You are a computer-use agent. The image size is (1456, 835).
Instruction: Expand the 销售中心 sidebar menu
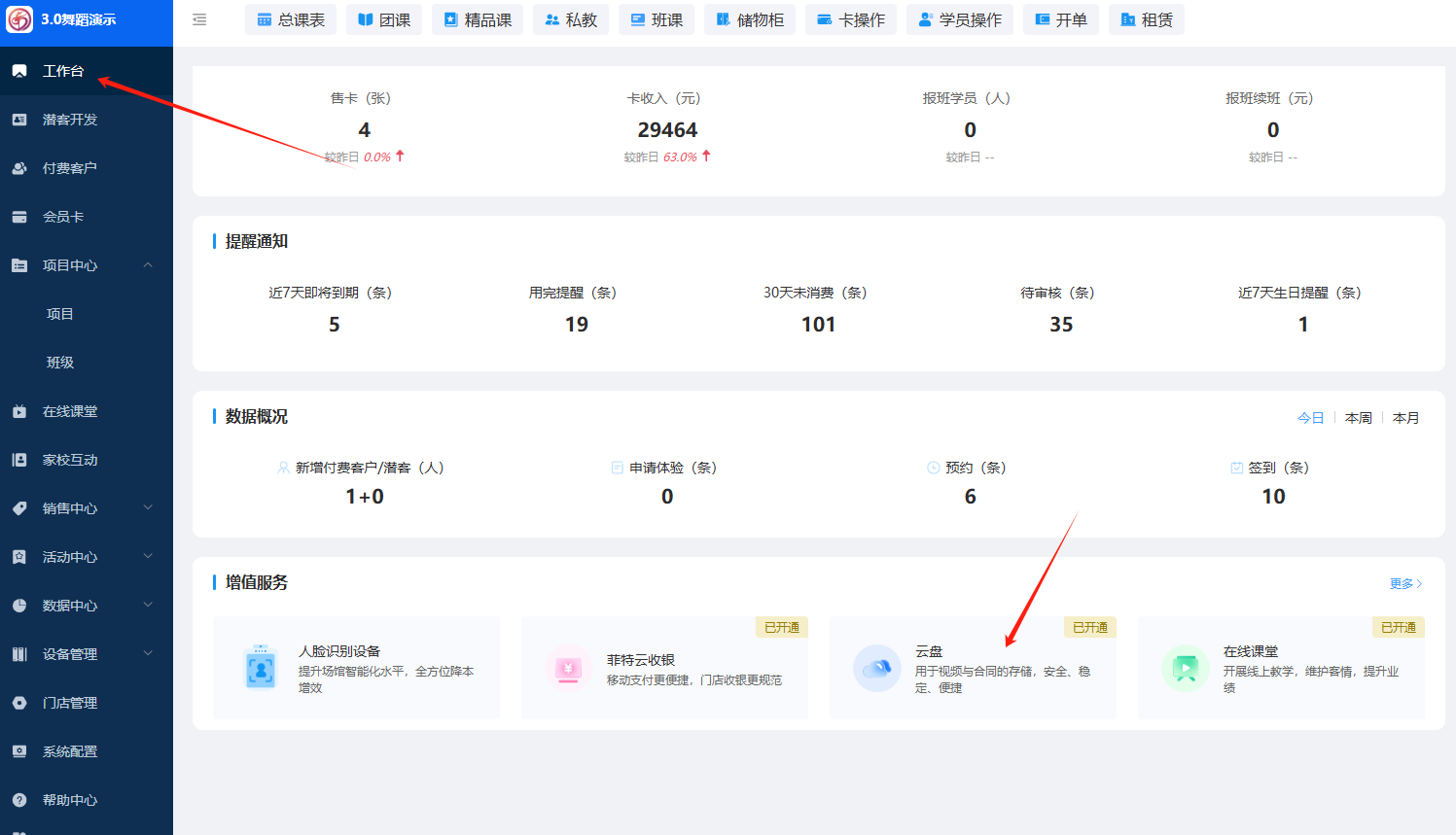point(148,508)
